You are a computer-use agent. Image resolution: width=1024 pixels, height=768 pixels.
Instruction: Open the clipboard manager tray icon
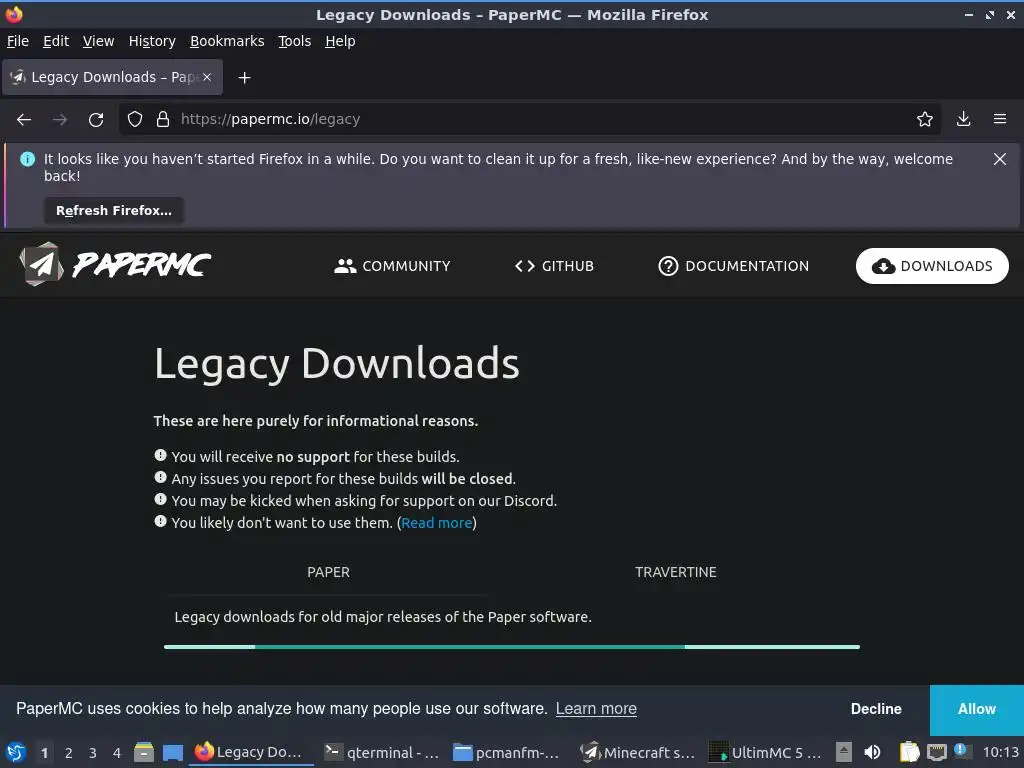click(909, 752)
